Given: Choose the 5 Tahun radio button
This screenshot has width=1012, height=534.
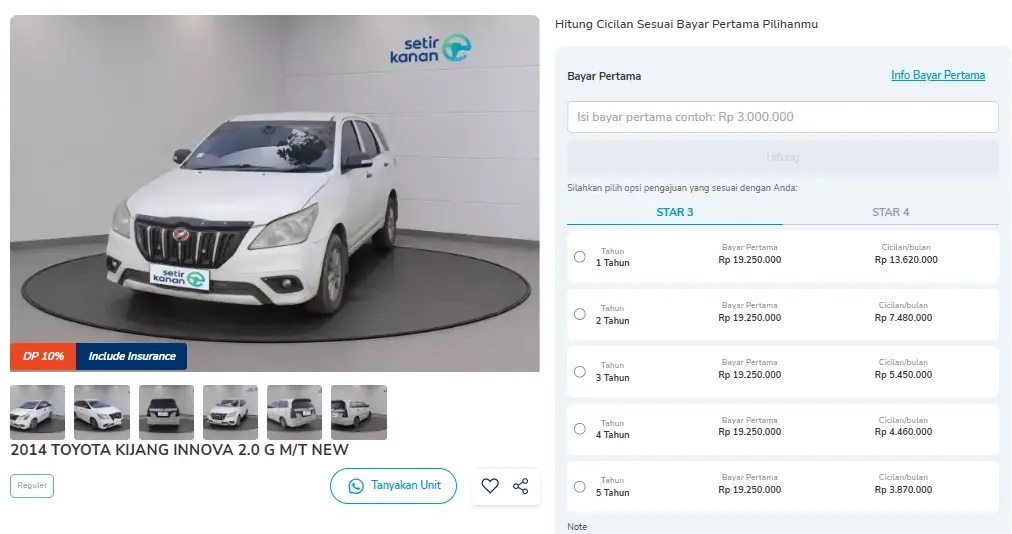Looking at the screenshot, I should [580, 487].
